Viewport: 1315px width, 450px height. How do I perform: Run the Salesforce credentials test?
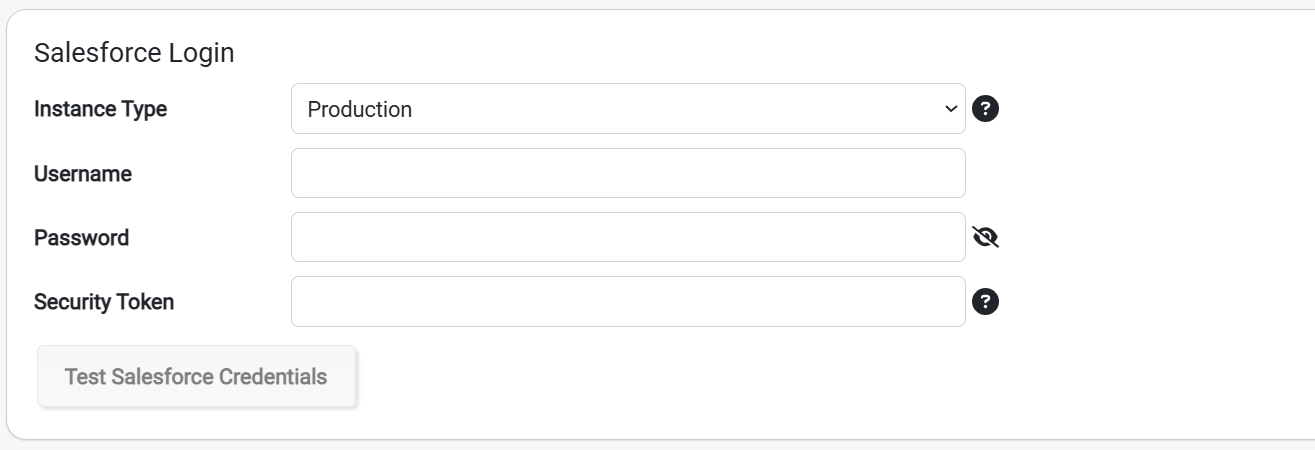196,377
